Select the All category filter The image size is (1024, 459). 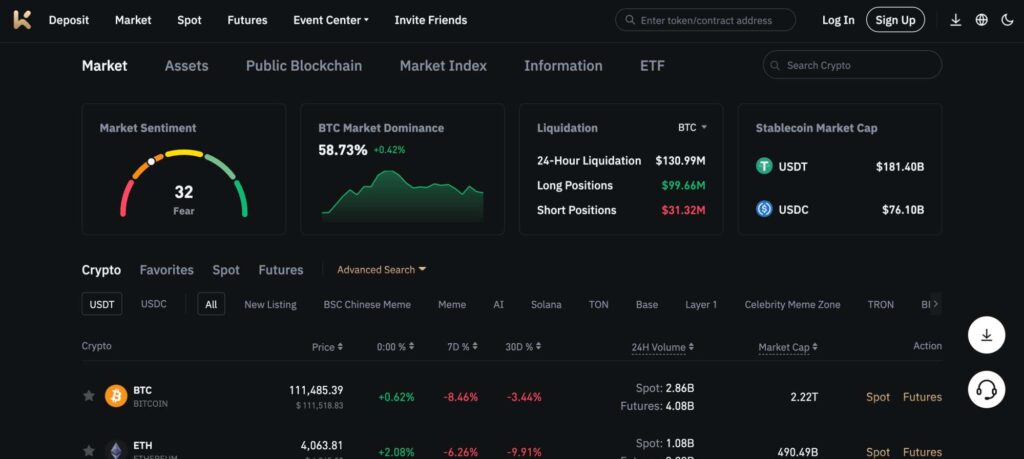click(211, 304)
